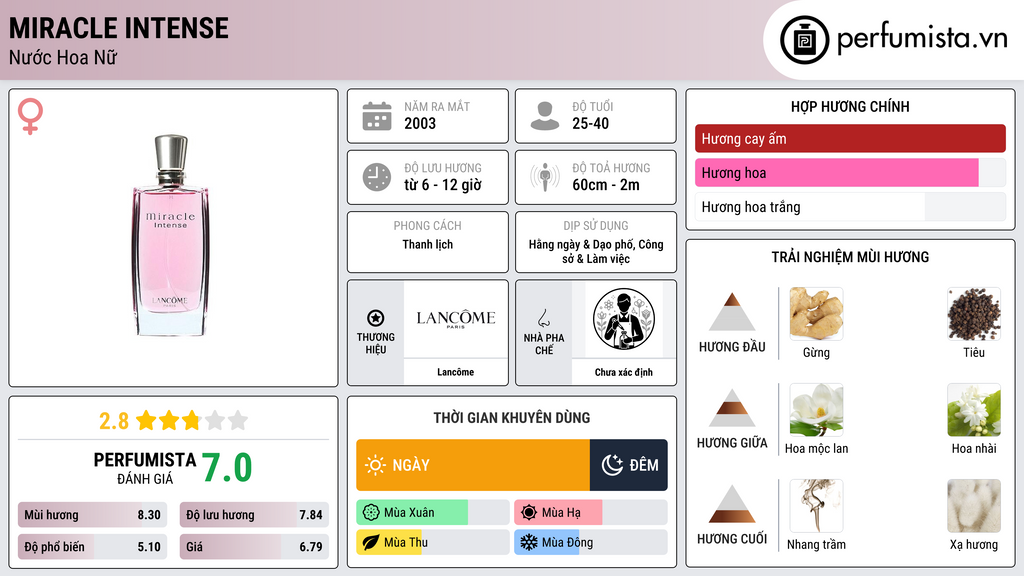The image size is (1024, 576).
Task: Click the perfumer illustration thumbnail
Action: pyautogui.click(x=624, y=319)
